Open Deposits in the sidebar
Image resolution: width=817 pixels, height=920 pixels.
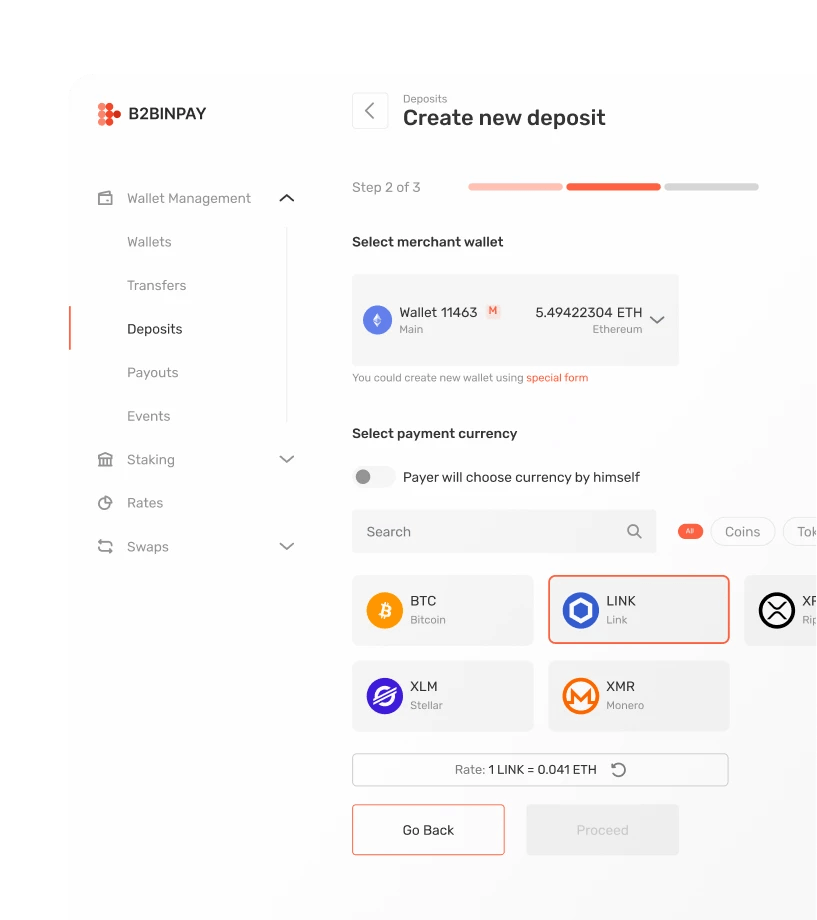pos(155,329)
